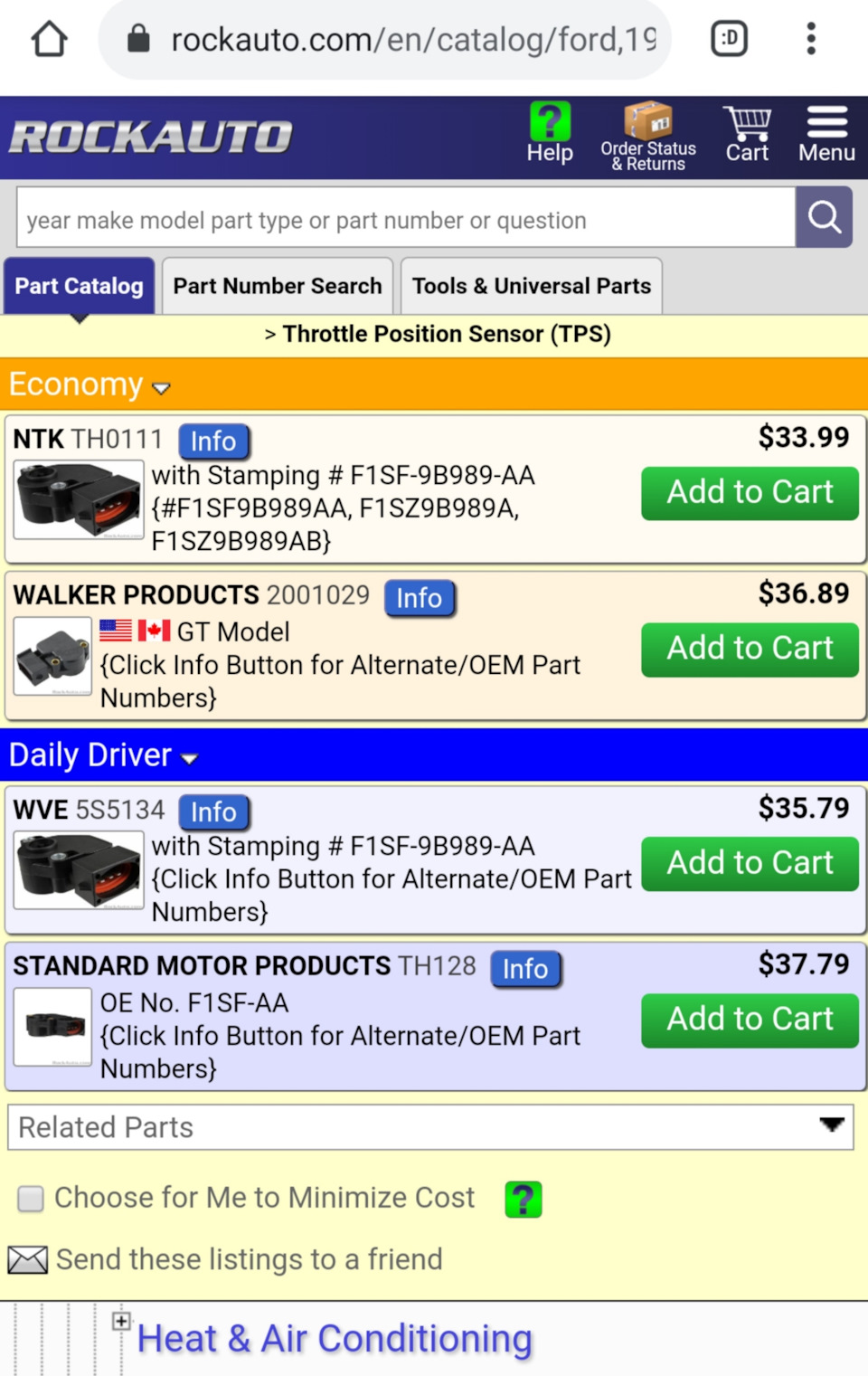Open Tools & Universal Parts tab

pyautogui.click(x=532, y=286)
